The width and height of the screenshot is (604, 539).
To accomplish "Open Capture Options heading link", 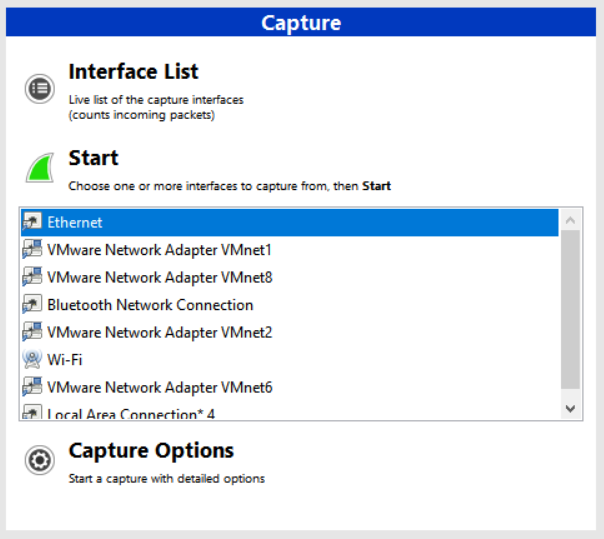I will [x=151, y=450].
